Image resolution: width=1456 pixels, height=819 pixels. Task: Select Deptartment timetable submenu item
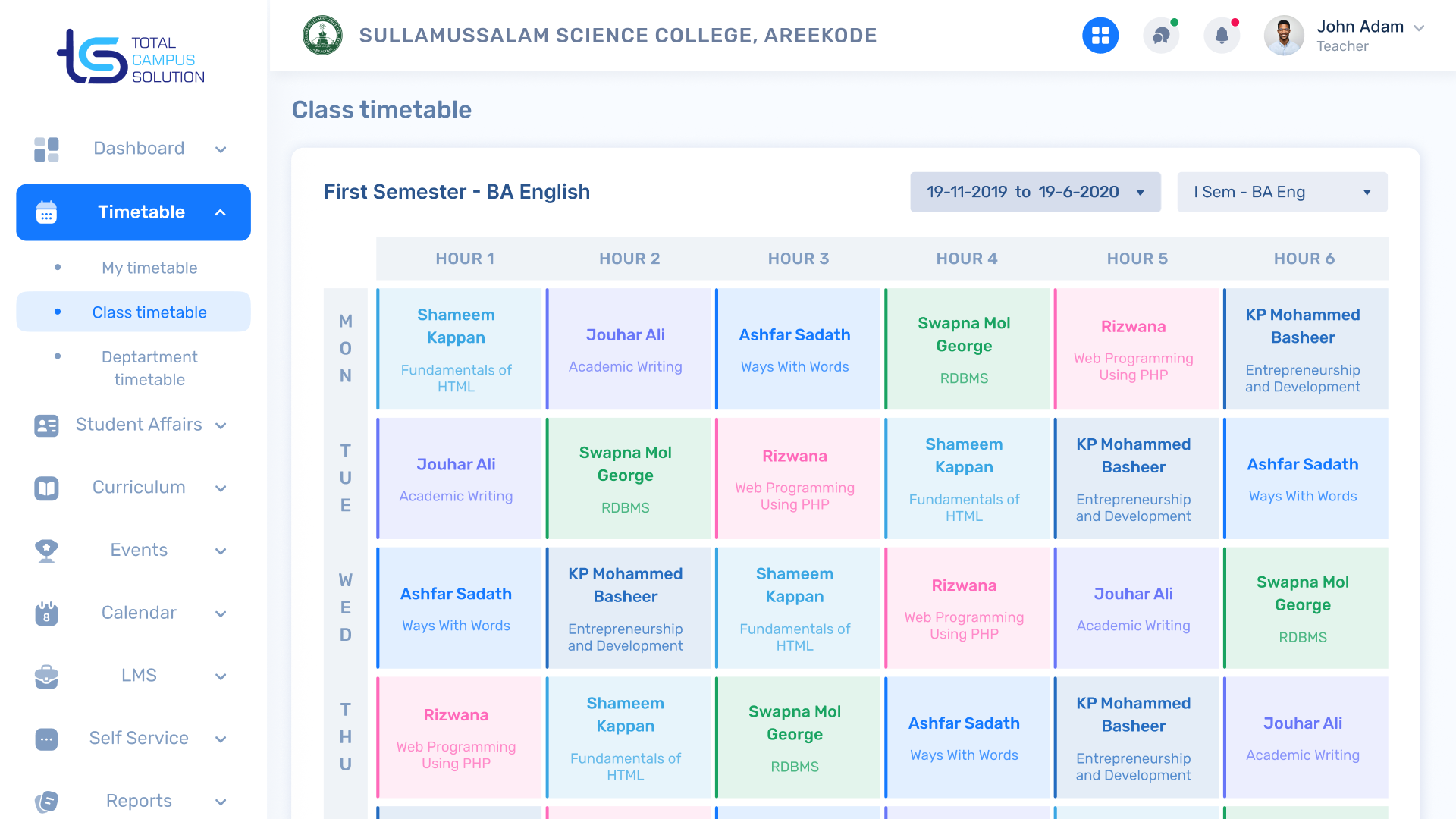[149, 368]
